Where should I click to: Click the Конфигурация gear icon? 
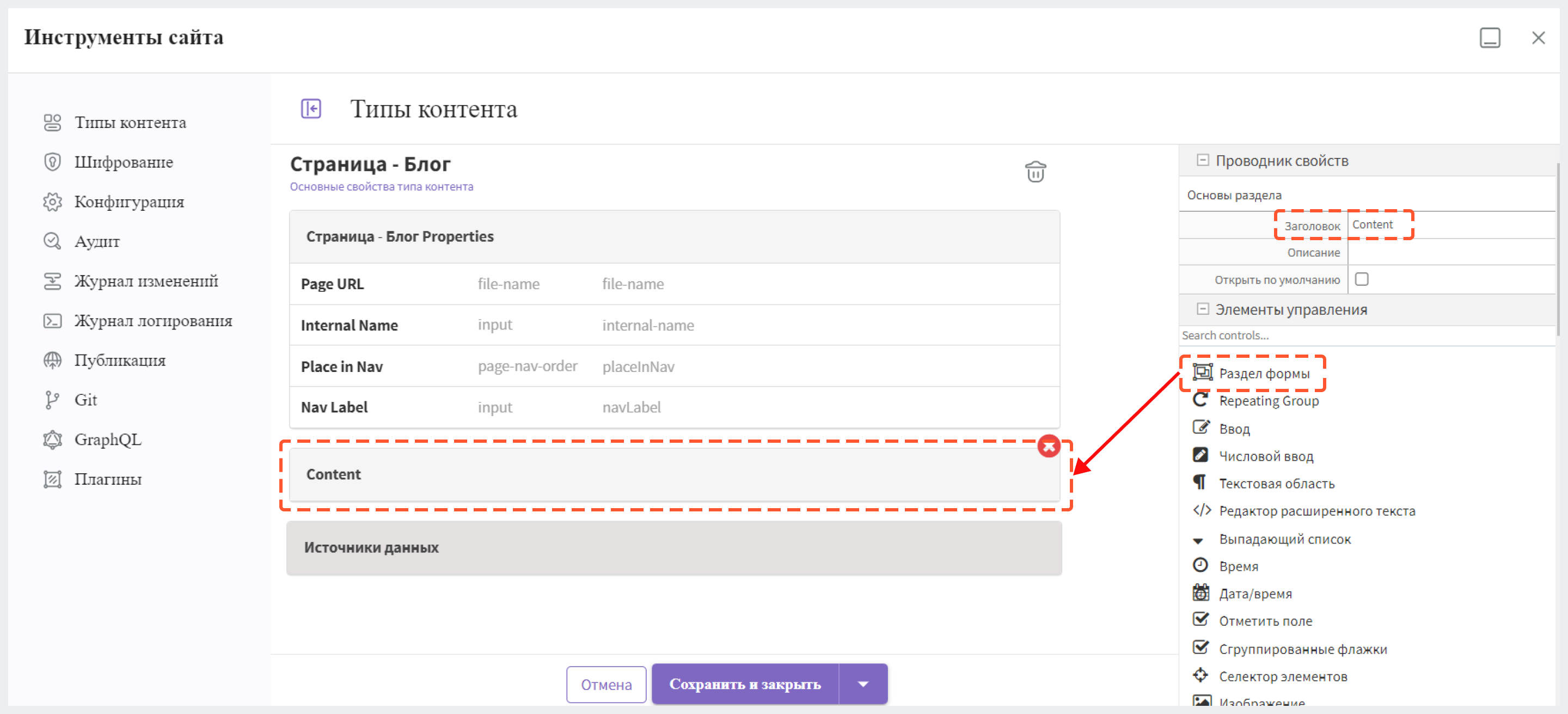(52, 202)
